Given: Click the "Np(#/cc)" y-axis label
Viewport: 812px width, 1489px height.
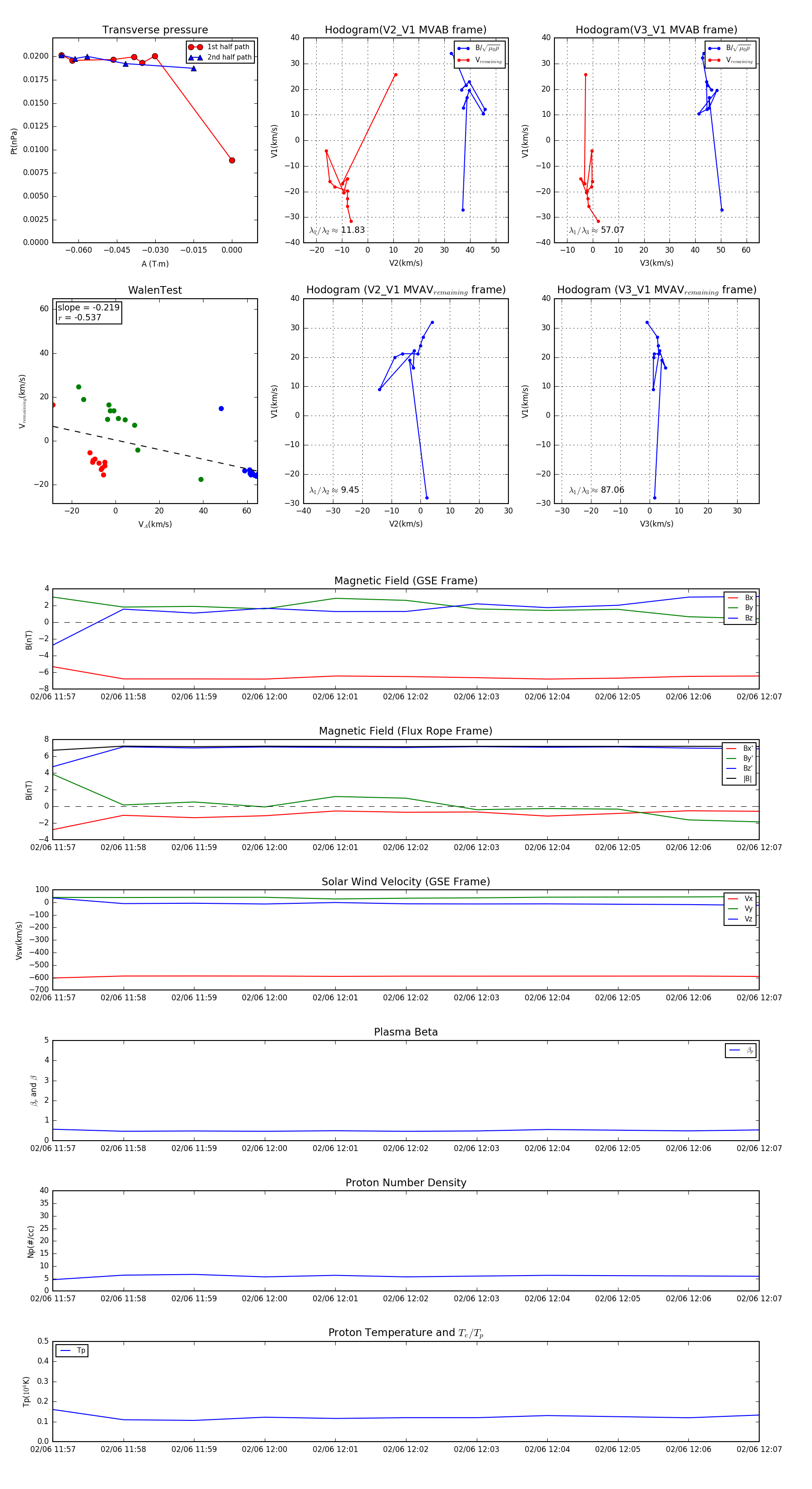Looking at the screenshot, I should pyautogui.click(x=31, y=1242).
